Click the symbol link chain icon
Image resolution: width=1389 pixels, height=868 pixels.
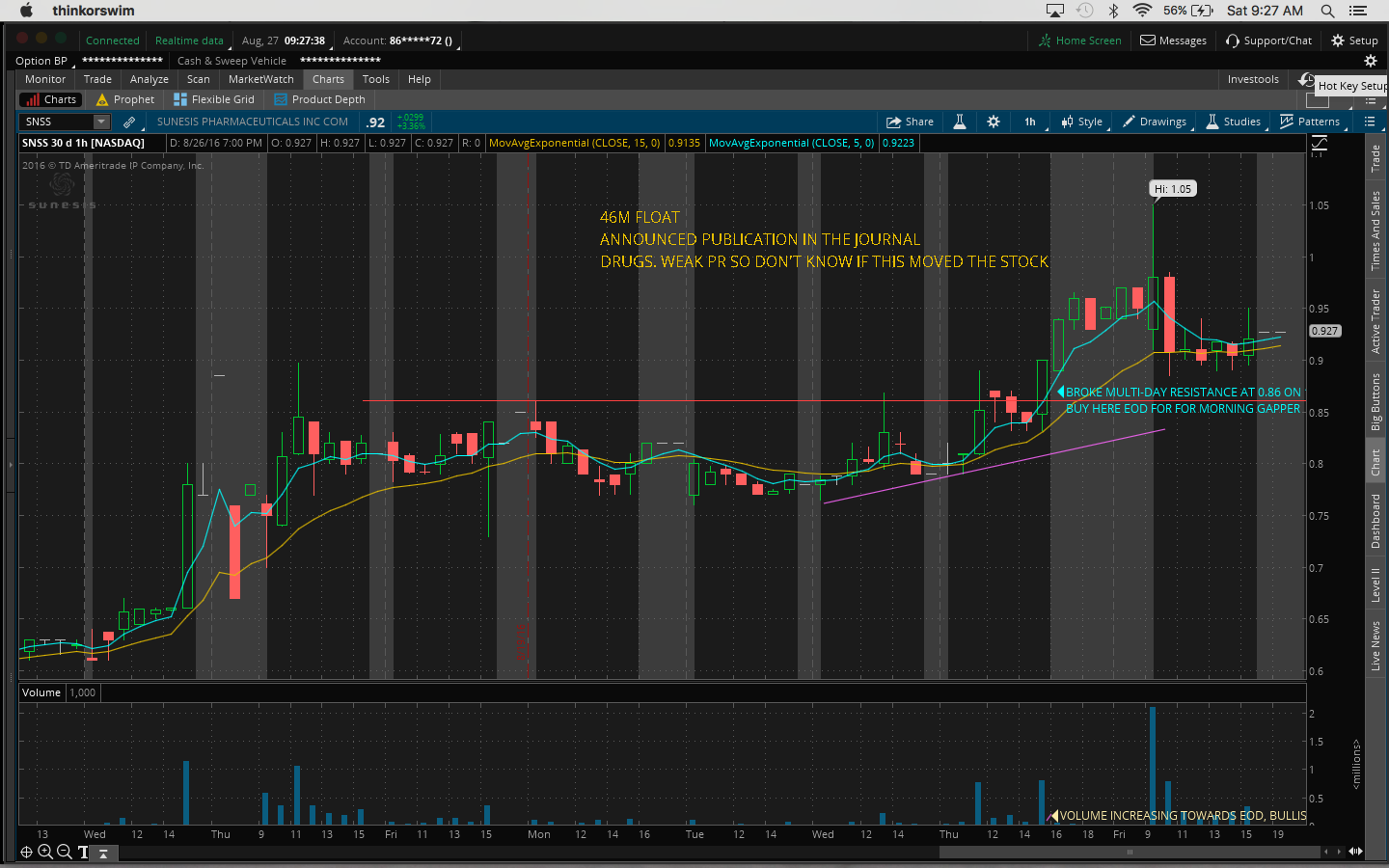pyautogui.click(x=128, y=122)
